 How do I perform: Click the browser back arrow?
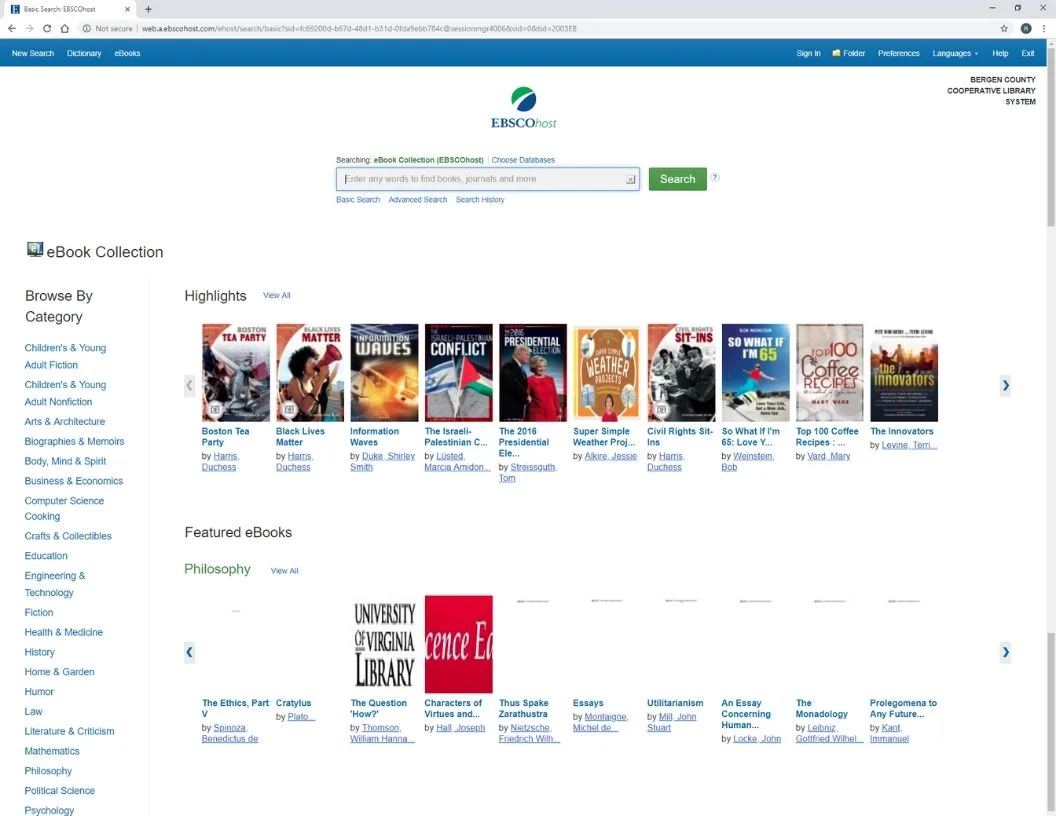(x=11, y=28)
